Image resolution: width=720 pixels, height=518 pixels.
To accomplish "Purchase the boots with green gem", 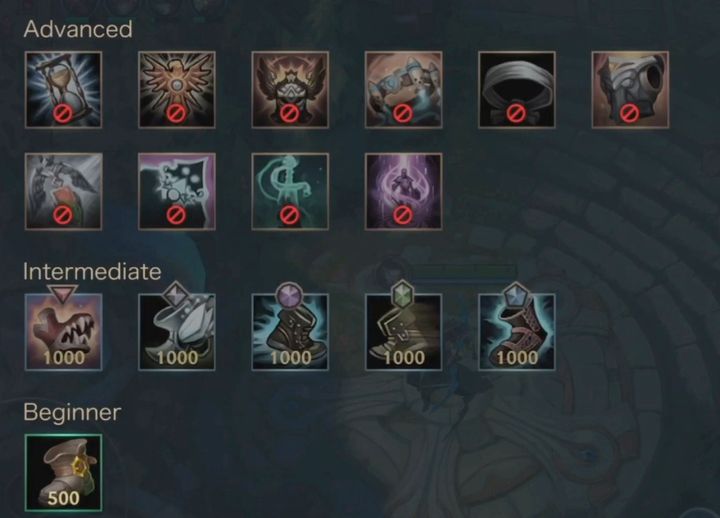I will 404,332.
